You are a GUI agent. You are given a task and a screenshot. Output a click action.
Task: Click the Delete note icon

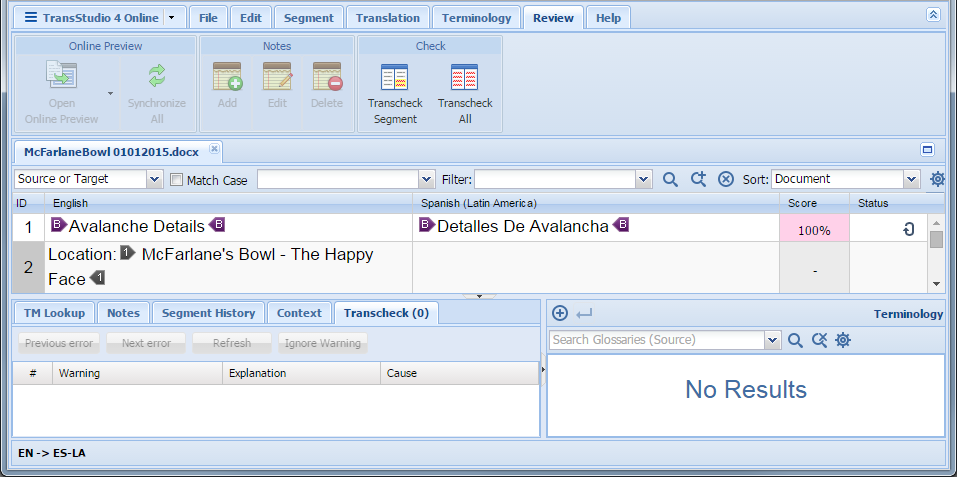(x=327, y=76)
